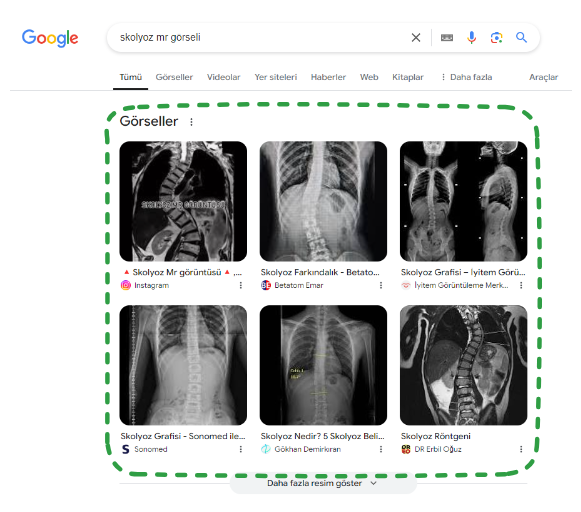This screenshot has width=581, height=512.
Task: Open the on-screen keyboard icon
Action: pyautogui.click(x=447, y=37)
